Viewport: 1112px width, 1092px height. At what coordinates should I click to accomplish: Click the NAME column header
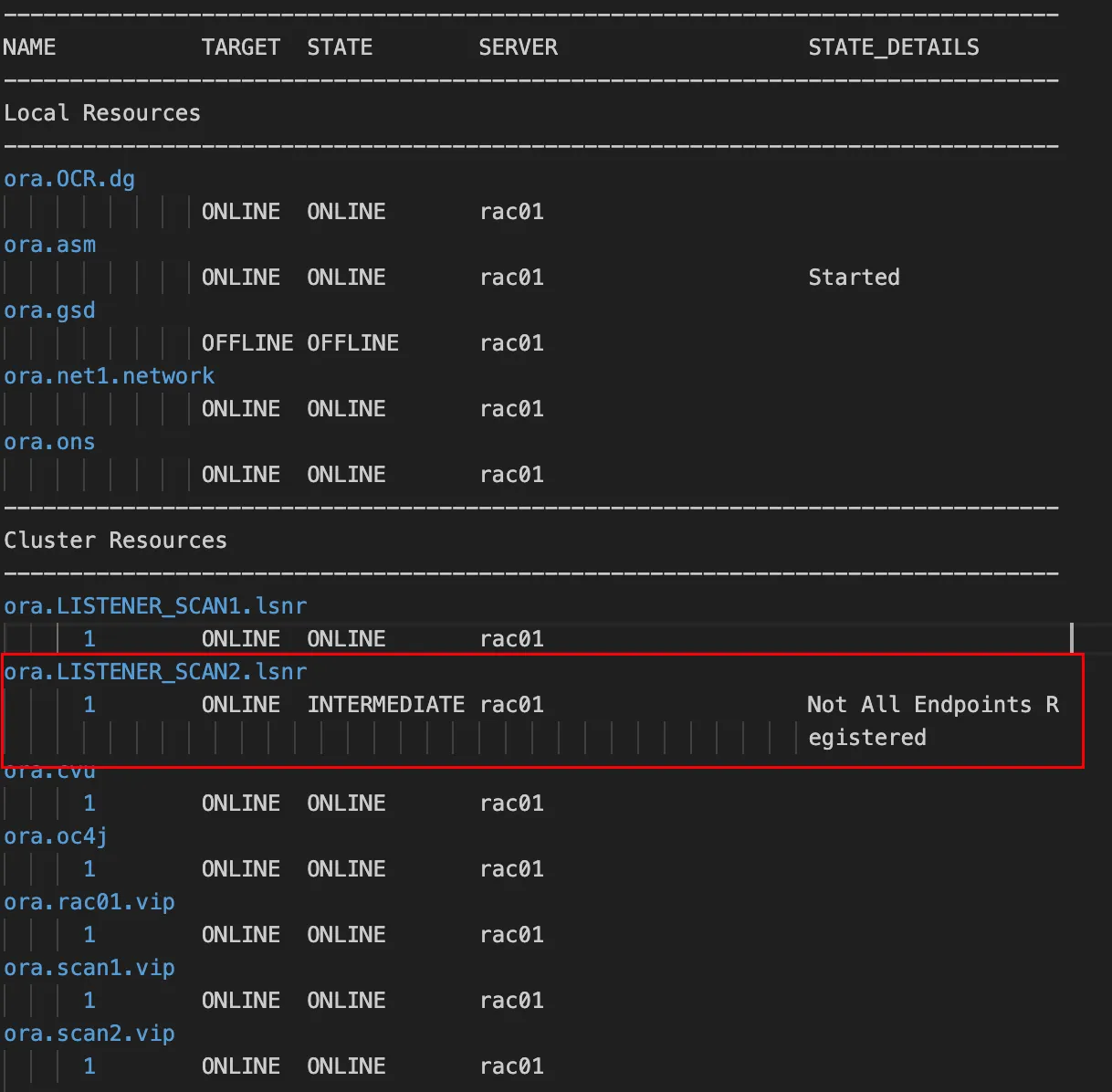30,47
